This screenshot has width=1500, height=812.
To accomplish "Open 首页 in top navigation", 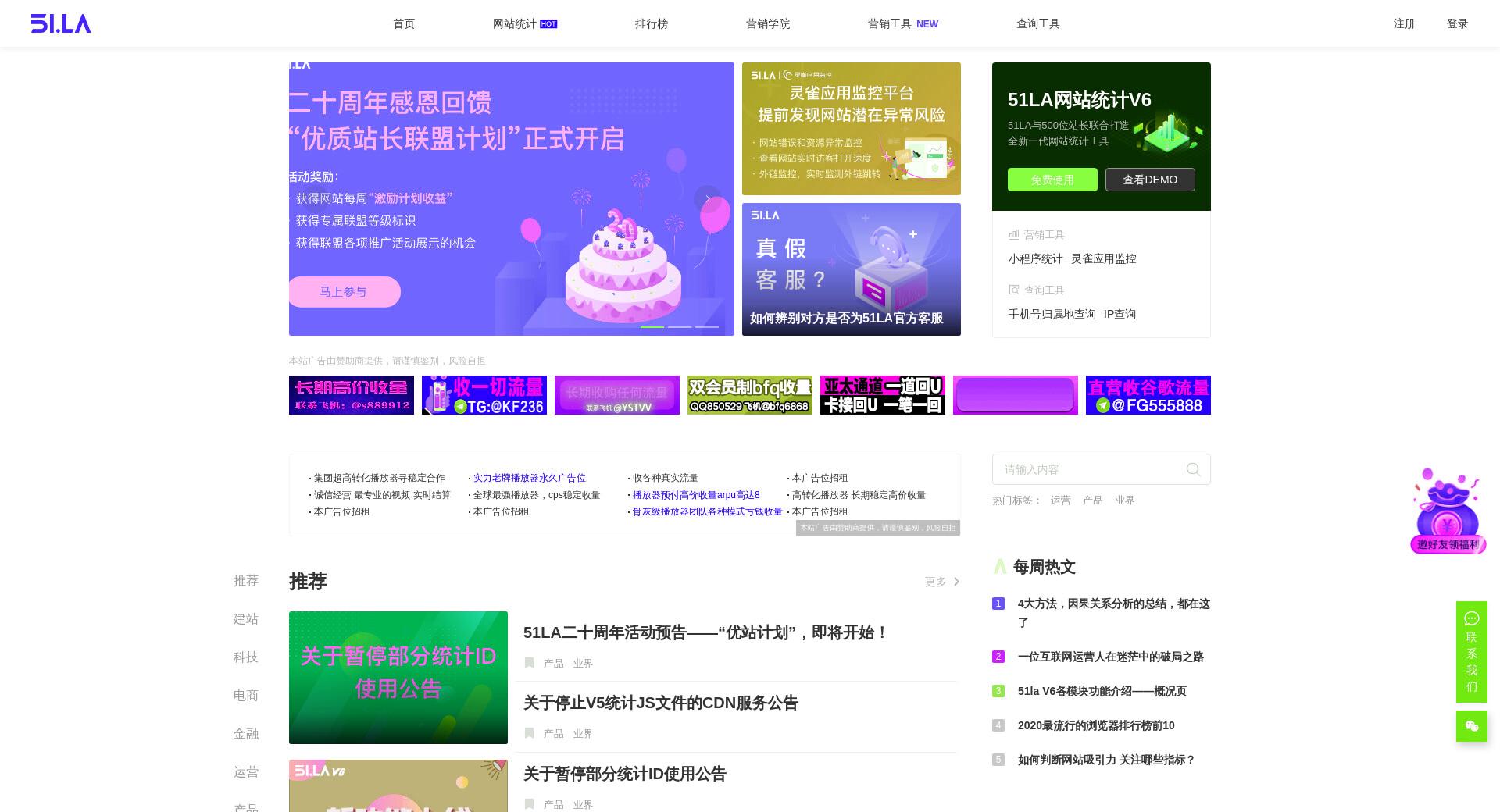I will point(404,23).
